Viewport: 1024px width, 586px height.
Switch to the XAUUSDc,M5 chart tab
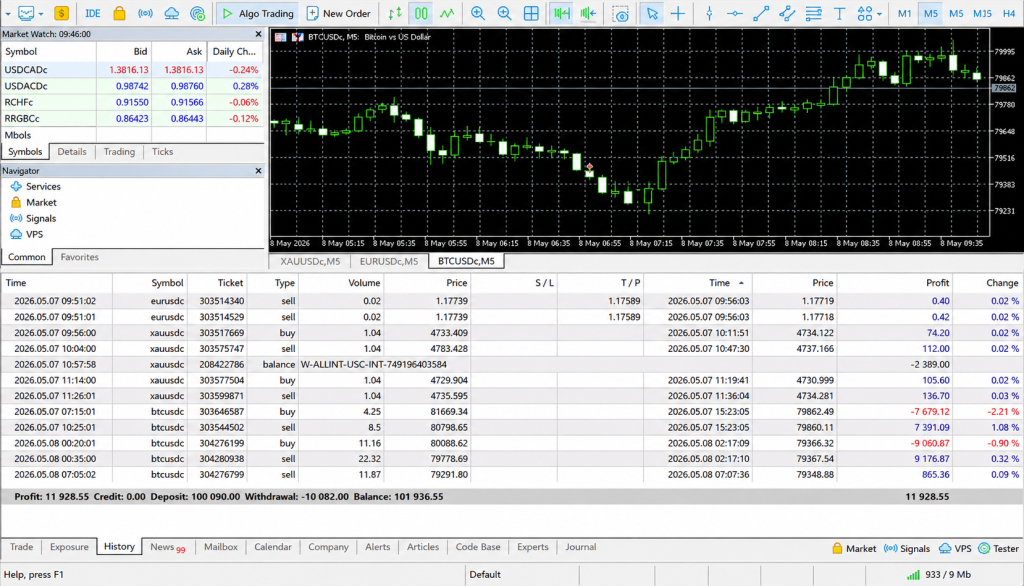coord(310,261)
